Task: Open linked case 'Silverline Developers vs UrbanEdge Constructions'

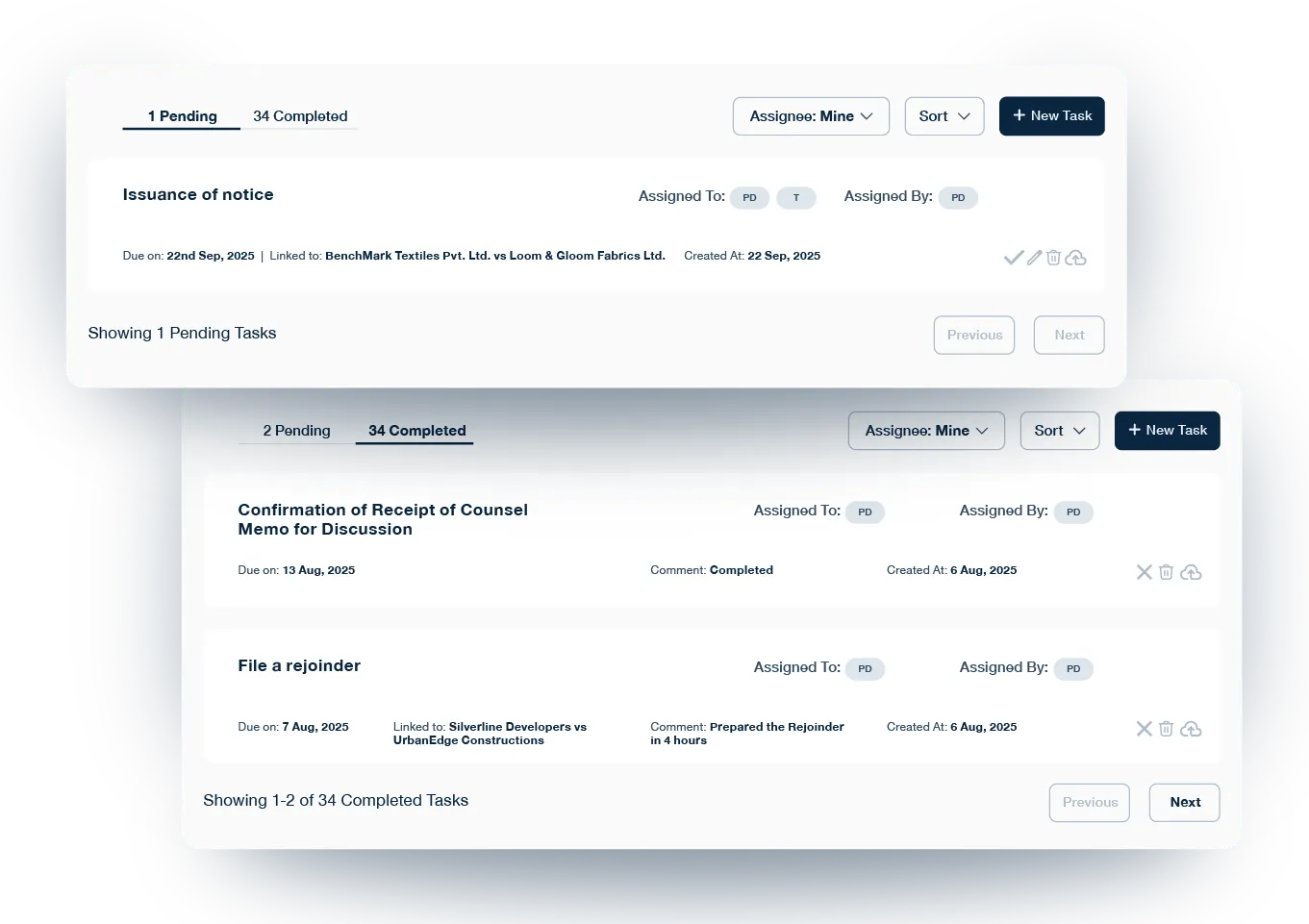Action: (x=490, y=734)
